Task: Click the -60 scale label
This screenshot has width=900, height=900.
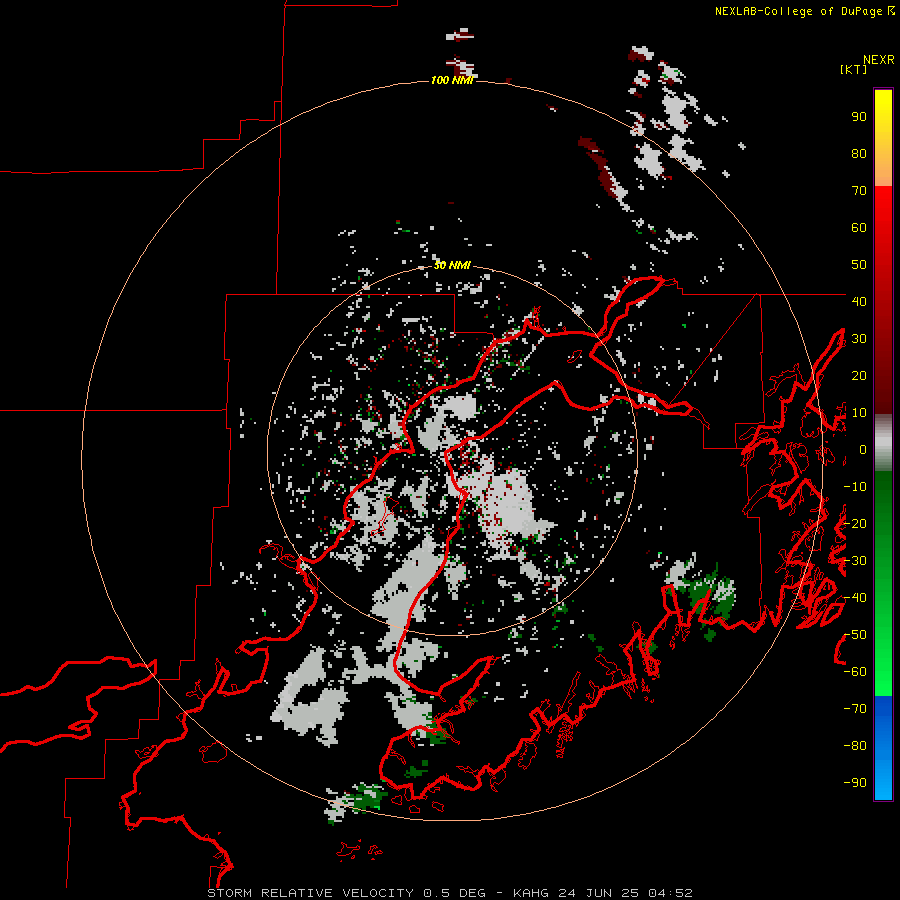Action: 855,672
